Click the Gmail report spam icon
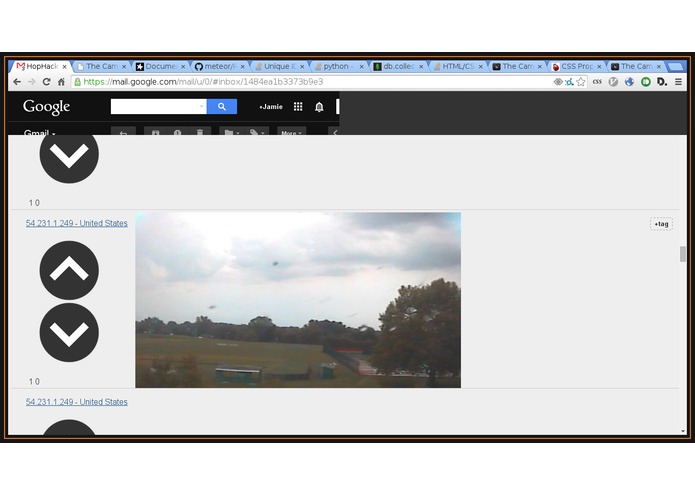695x494 pixels. point(177,132)
